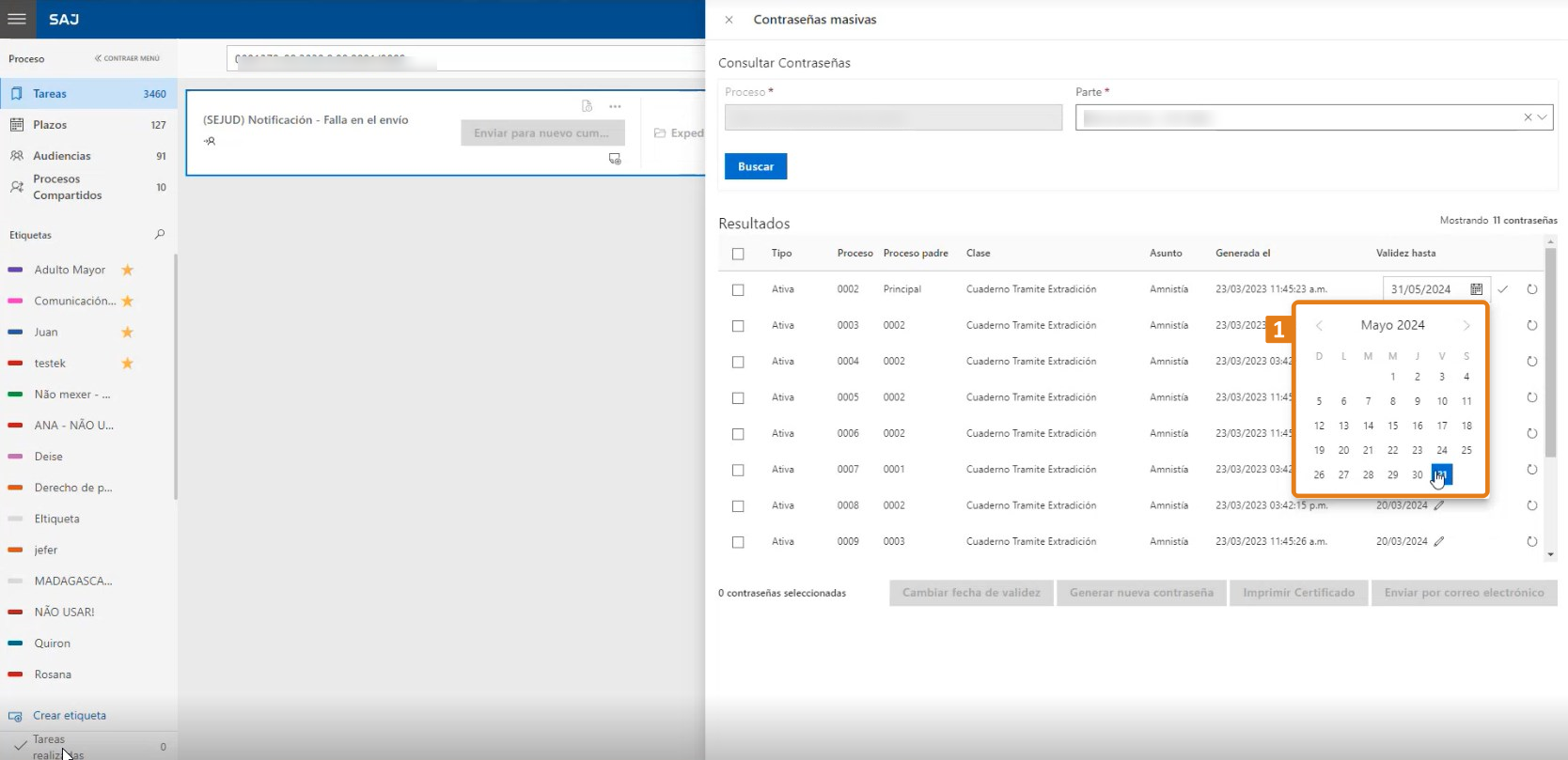Check the box for process 0002 Principal
Viewport: 1568px width, 760px height.
pyautogui.click(x=738, y=290)
